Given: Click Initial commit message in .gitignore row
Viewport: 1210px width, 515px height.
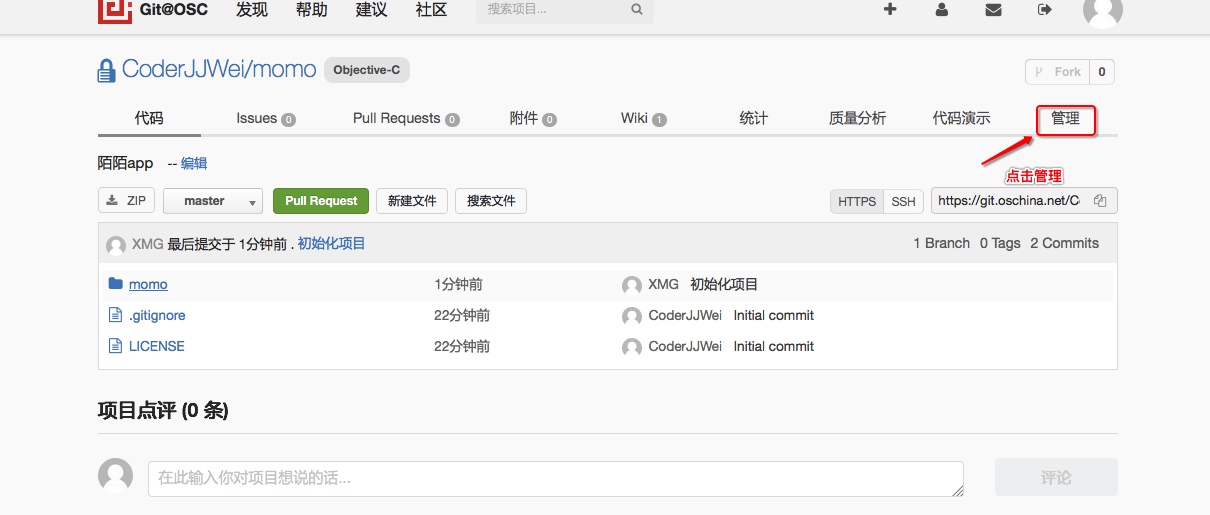Looking at the screenshot, I should pyautogui.click(x=774, y=315).
